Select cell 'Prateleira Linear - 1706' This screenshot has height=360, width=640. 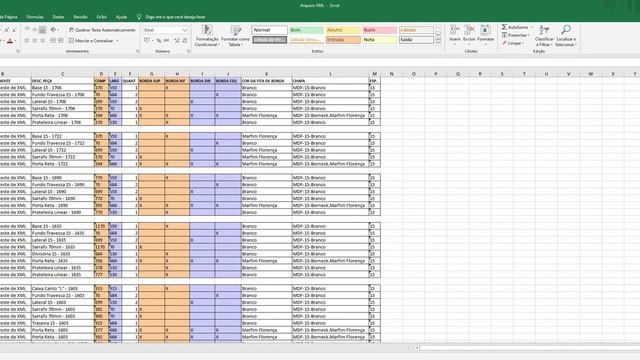[62, 122]
